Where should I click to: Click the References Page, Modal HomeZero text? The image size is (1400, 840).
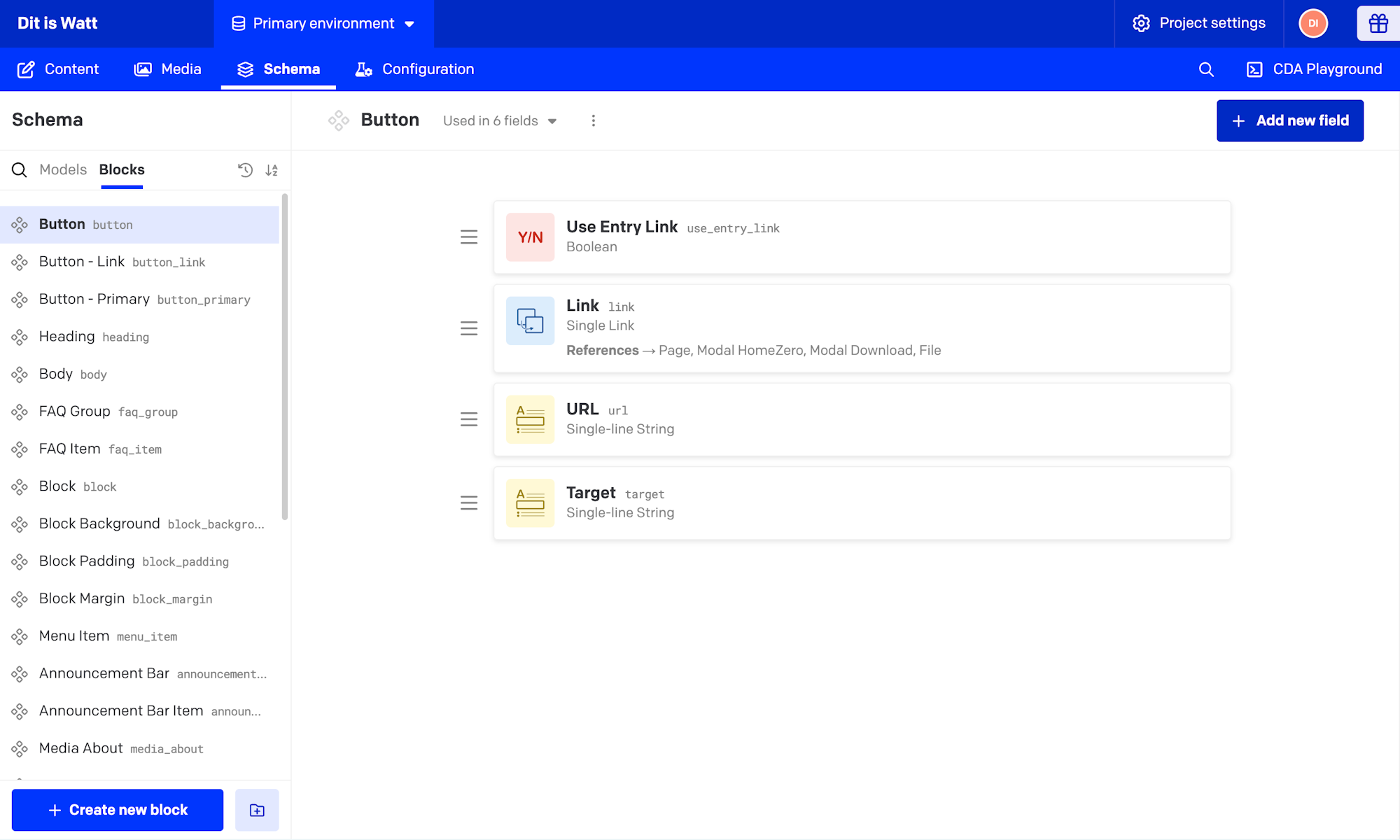pos(754,350)
